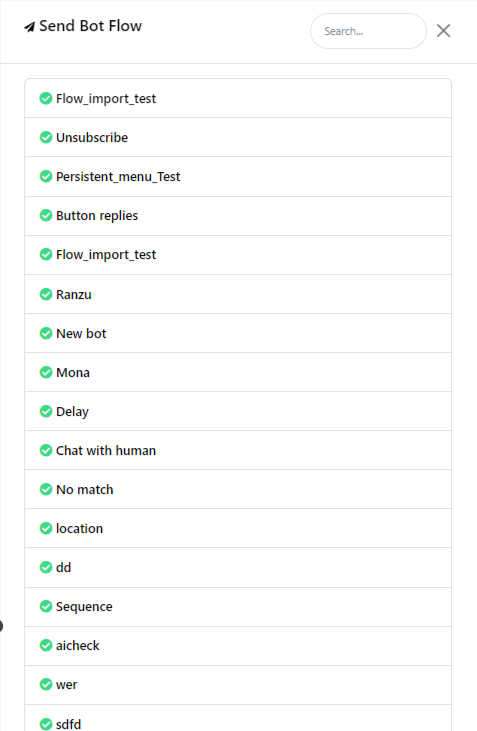The width and height of the screenshot is (477, 731).
Task: Choose the location flow entry
Action: coord(238,528)
